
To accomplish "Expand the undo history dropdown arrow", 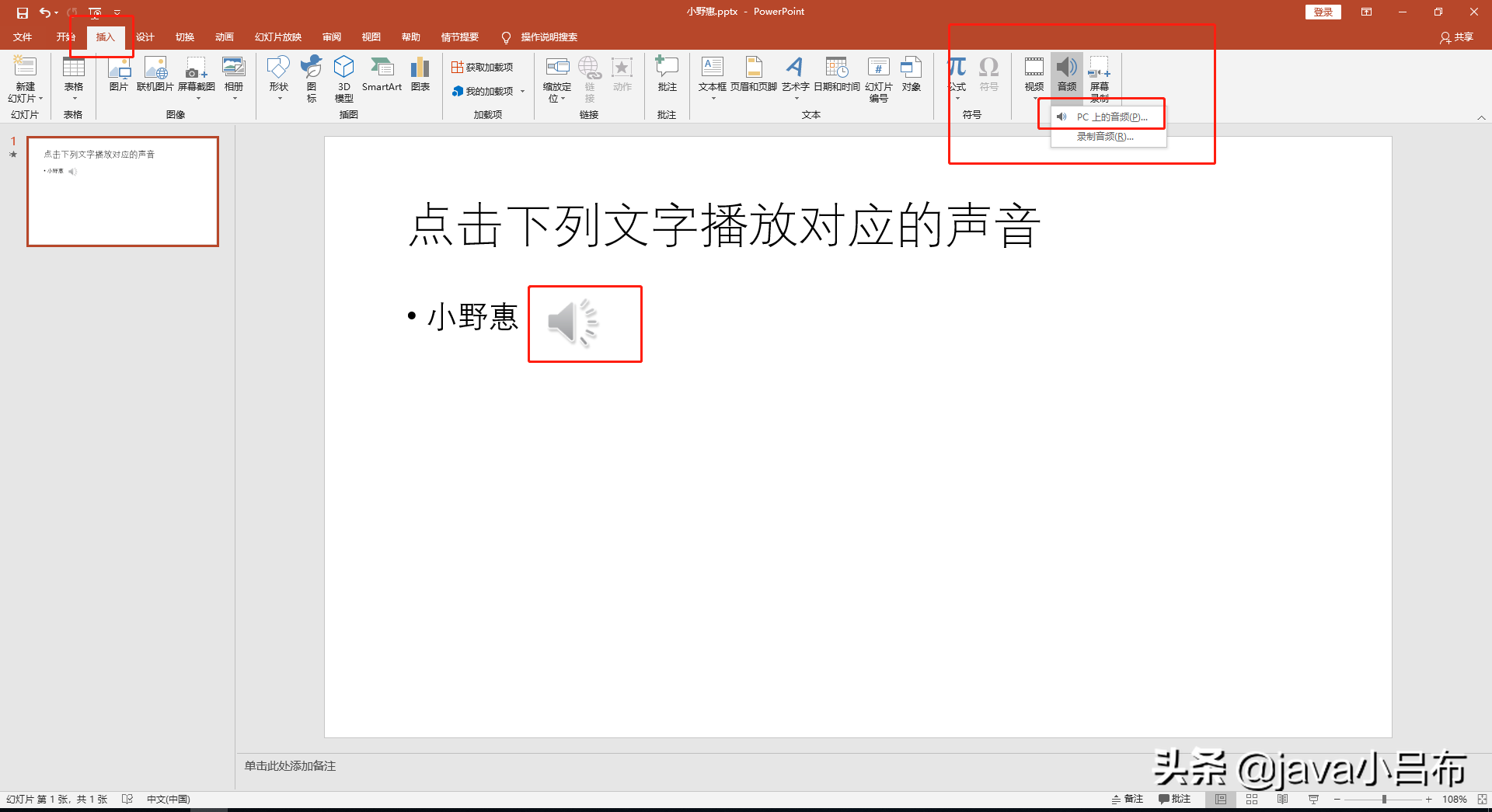I will coord(57,12).
